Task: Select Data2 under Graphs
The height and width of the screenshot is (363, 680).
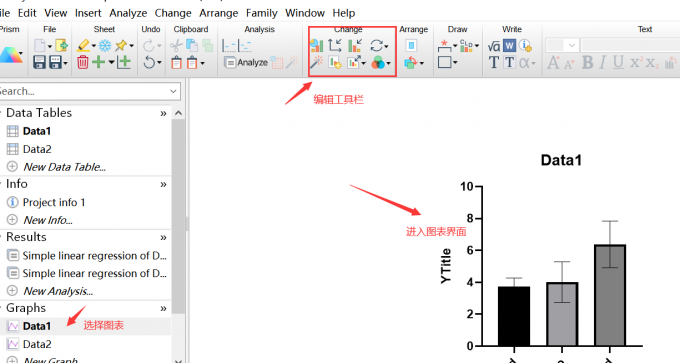Action: 37,344
